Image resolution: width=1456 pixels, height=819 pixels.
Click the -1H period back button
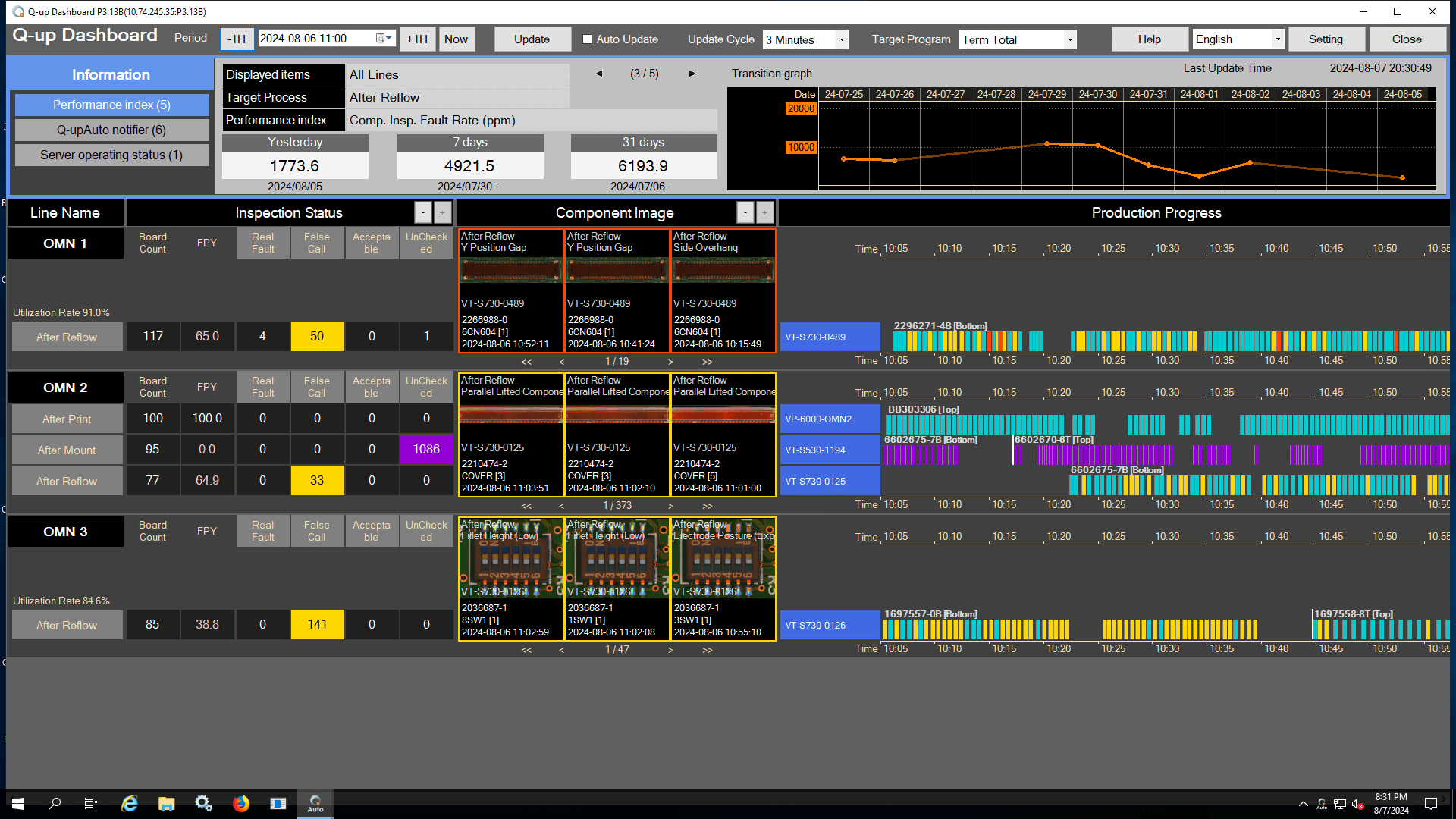point(237,39)
